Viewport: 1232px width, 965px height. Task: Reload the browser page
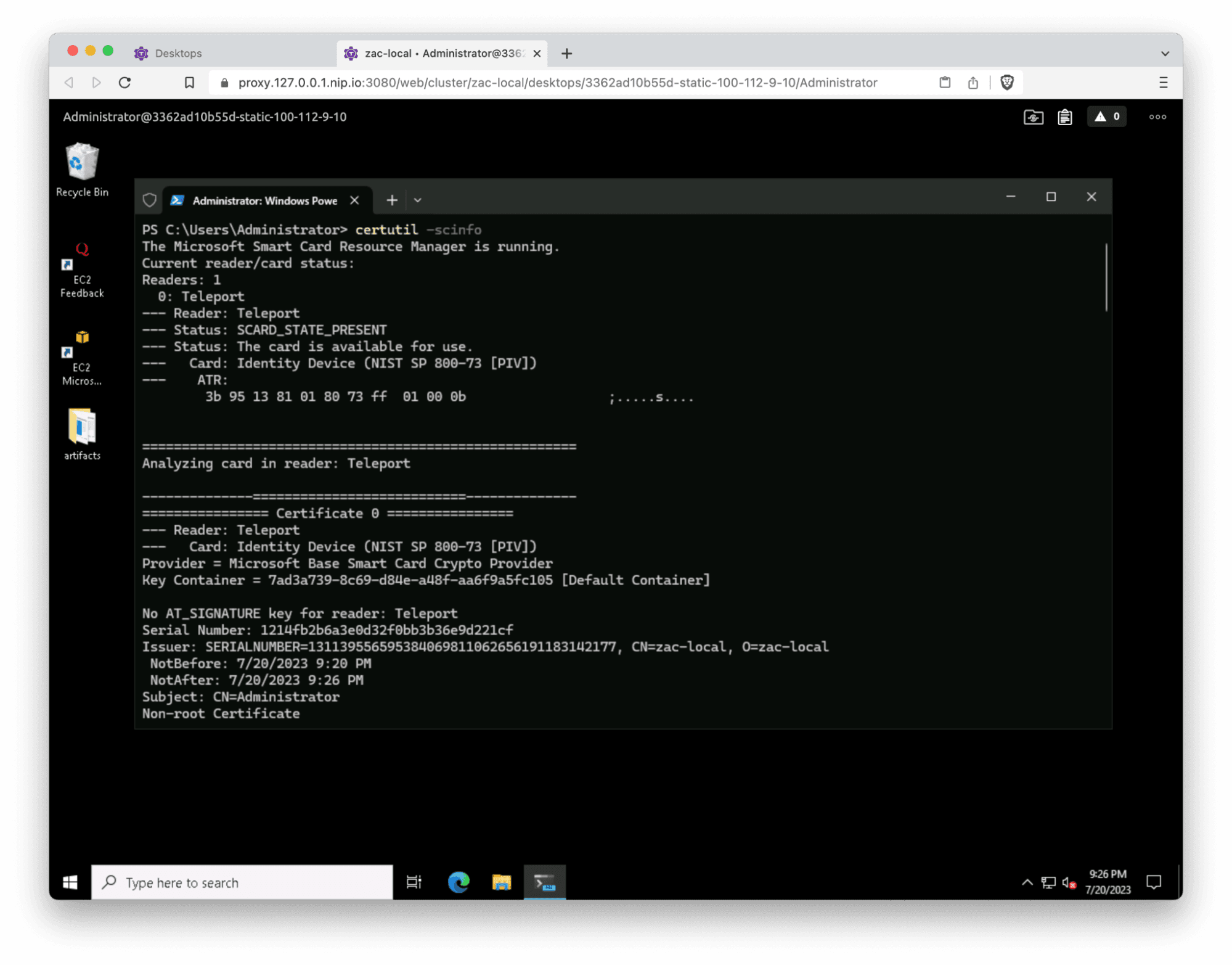tap(124, 83)
